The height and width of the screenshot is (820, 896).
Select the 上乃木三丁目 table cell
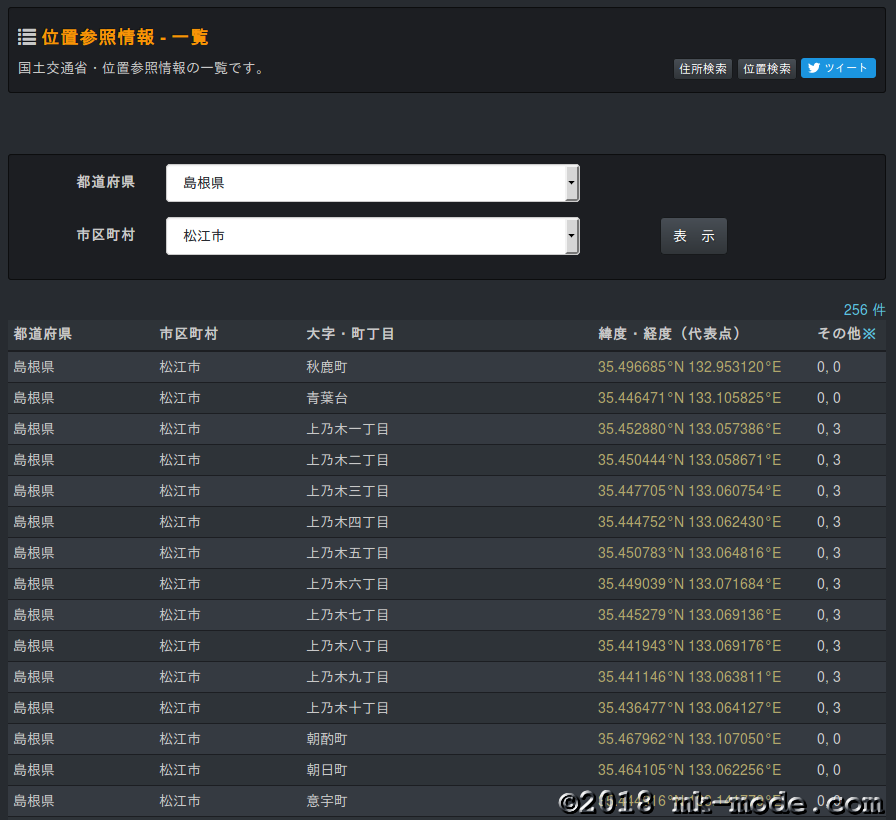(x=347, y=491)
